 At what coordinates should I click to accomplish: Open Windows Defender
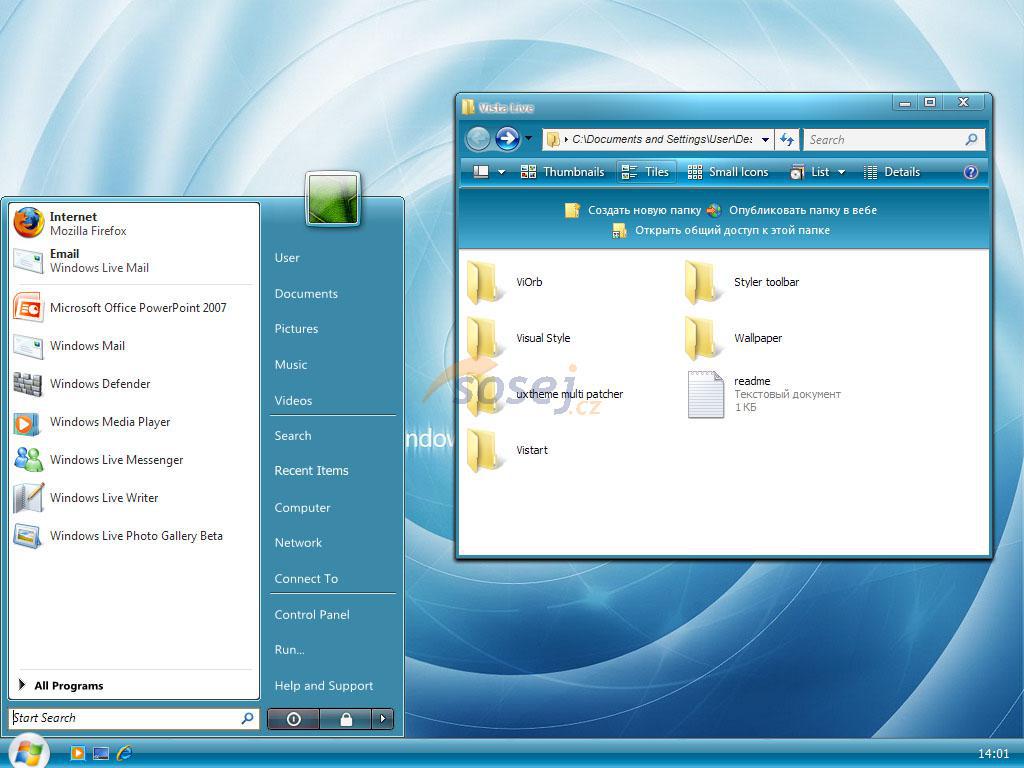coord(134,383)
